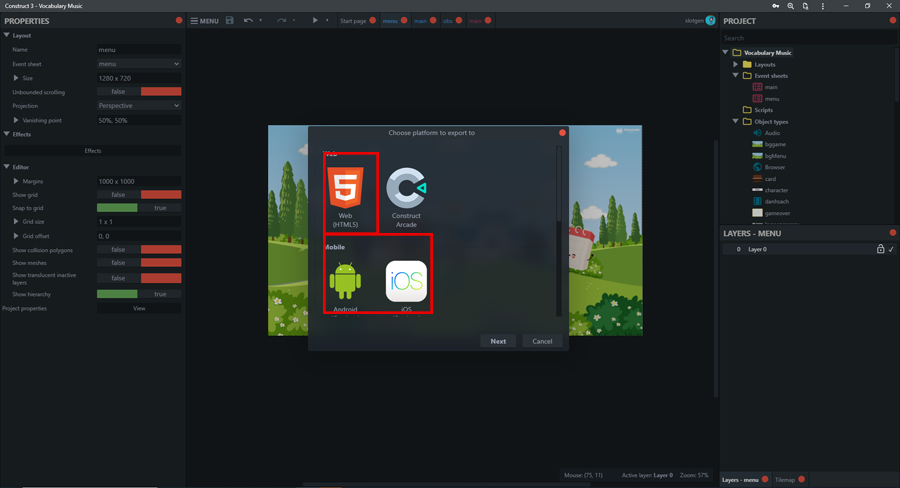Close the Layers panel with red dot

(893, 233)
